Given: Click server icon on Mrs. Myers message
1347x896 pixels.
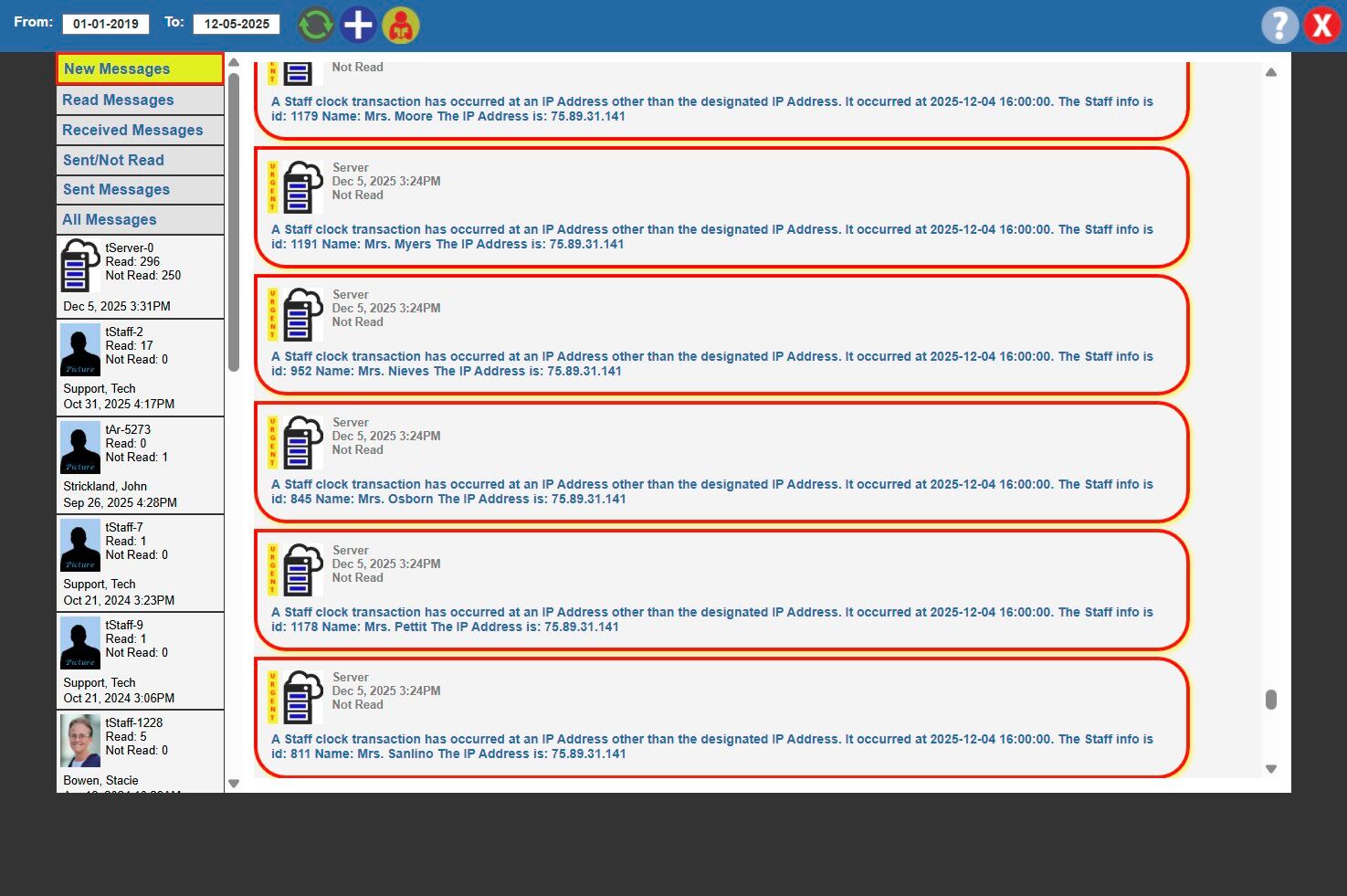Looking at the screenshot, I should point(303,187).
